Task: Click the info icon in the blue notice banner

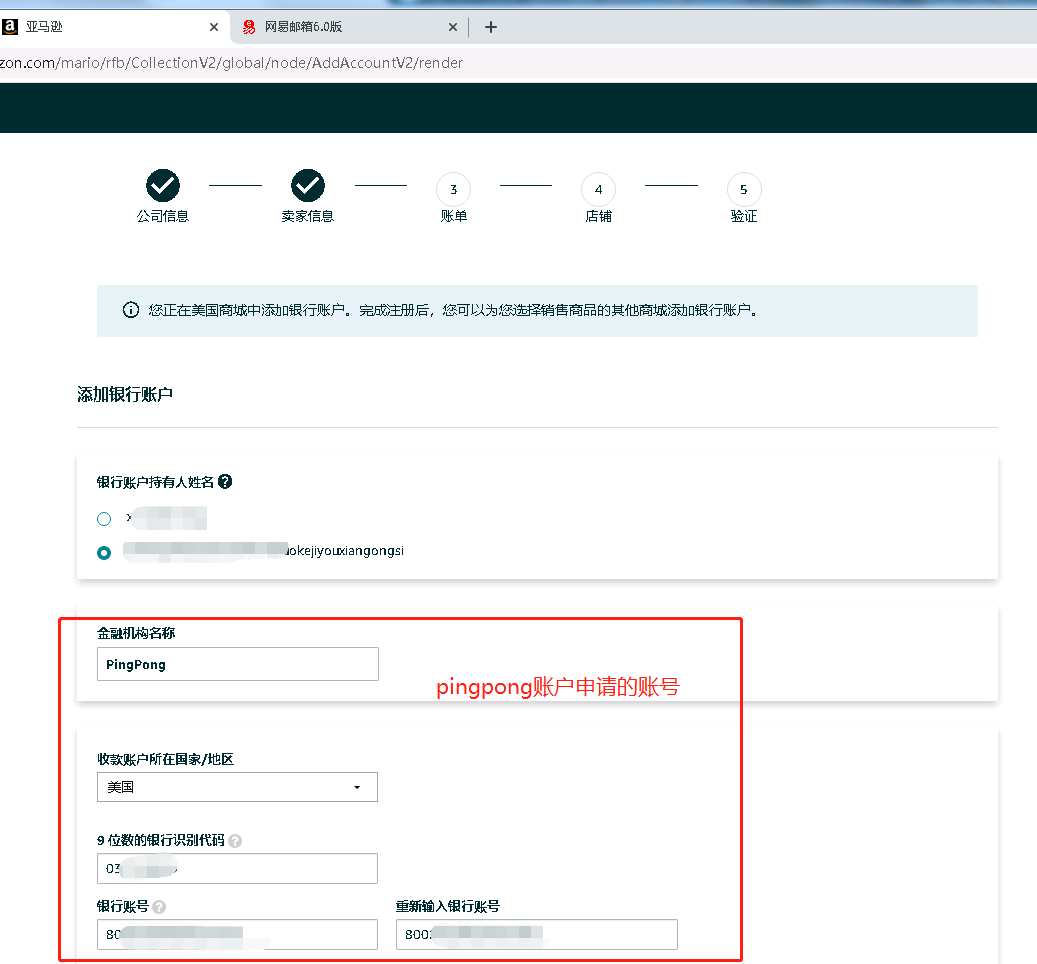Action: pyautogui.click(x=131, y=311)
